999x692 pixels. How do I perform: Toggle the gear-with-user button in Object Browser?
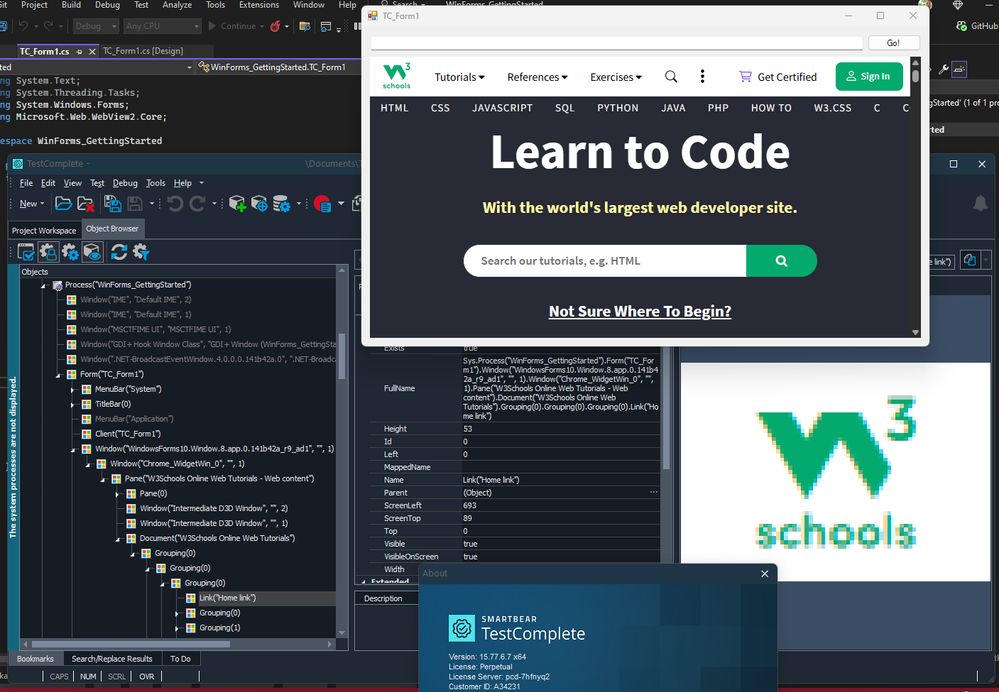48,252
